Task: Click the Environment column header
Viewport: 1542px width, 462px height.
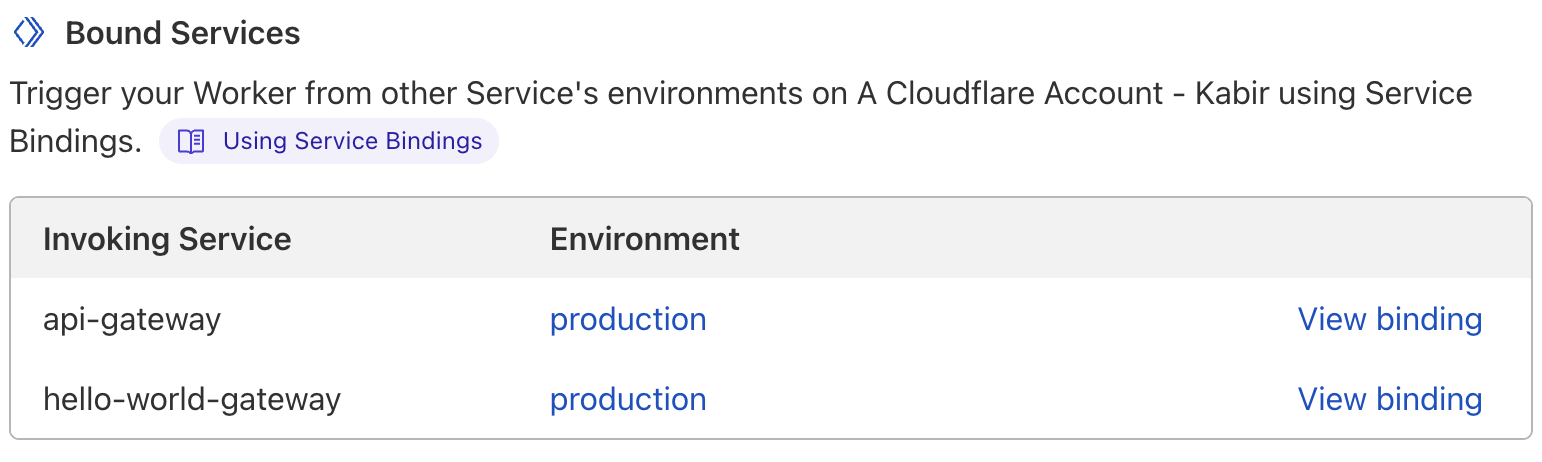Action: 645,240
